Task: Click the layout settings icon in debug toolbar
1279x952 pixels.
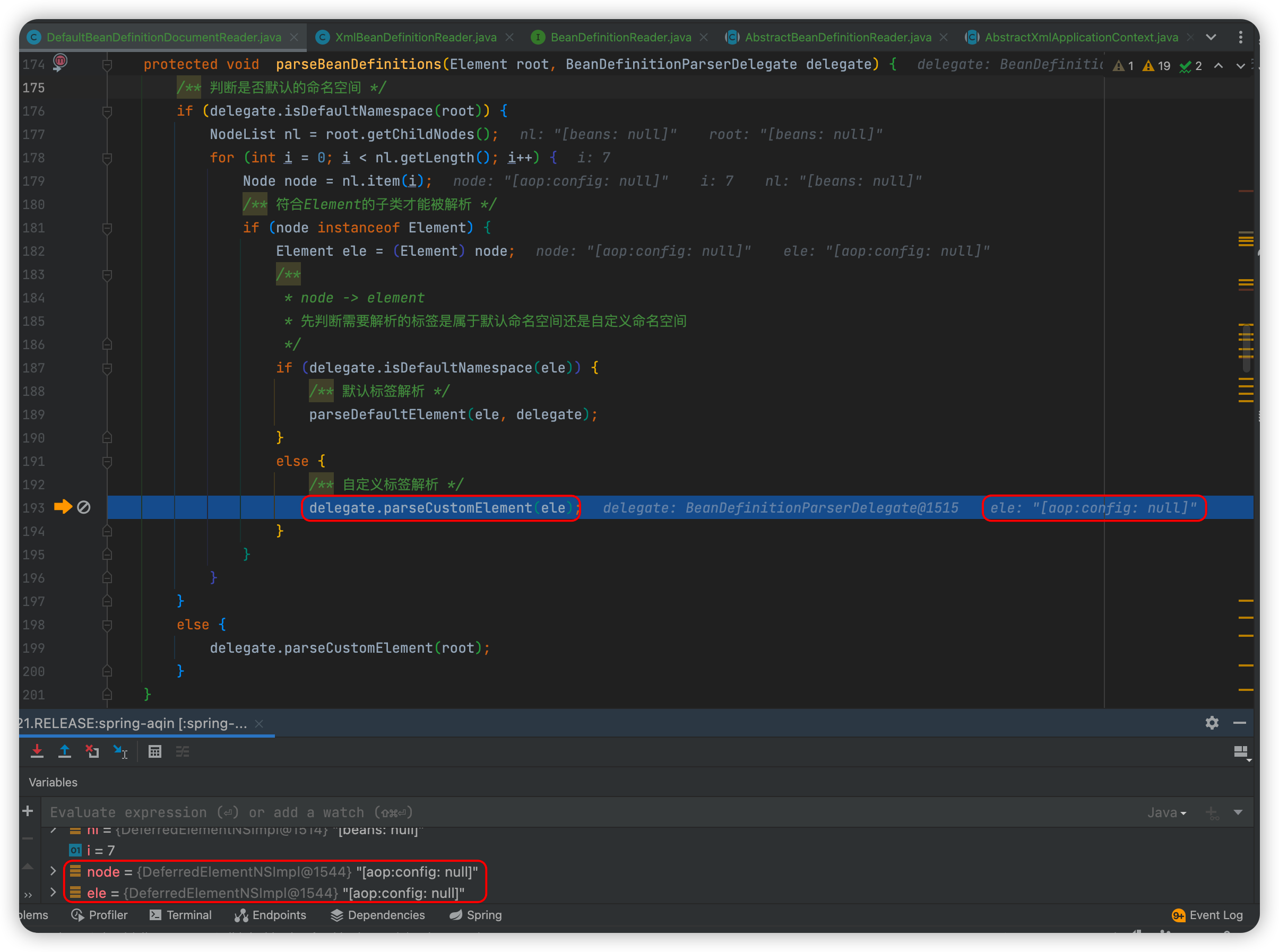Action: tap(1240, 752)
